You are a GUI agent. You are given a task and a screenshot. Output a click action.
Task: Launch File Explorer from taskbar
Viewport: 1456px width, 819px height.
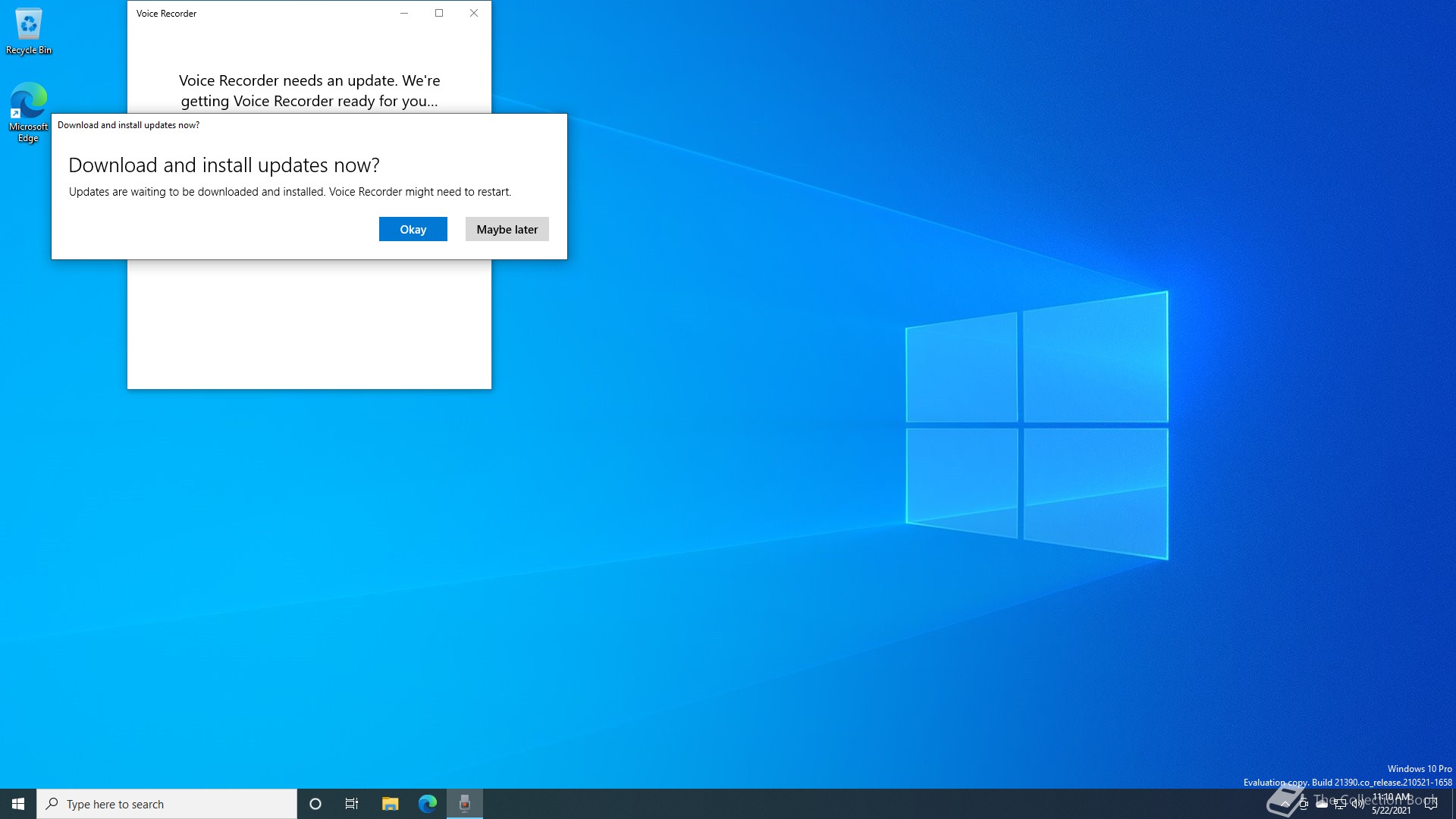point(390,804)
